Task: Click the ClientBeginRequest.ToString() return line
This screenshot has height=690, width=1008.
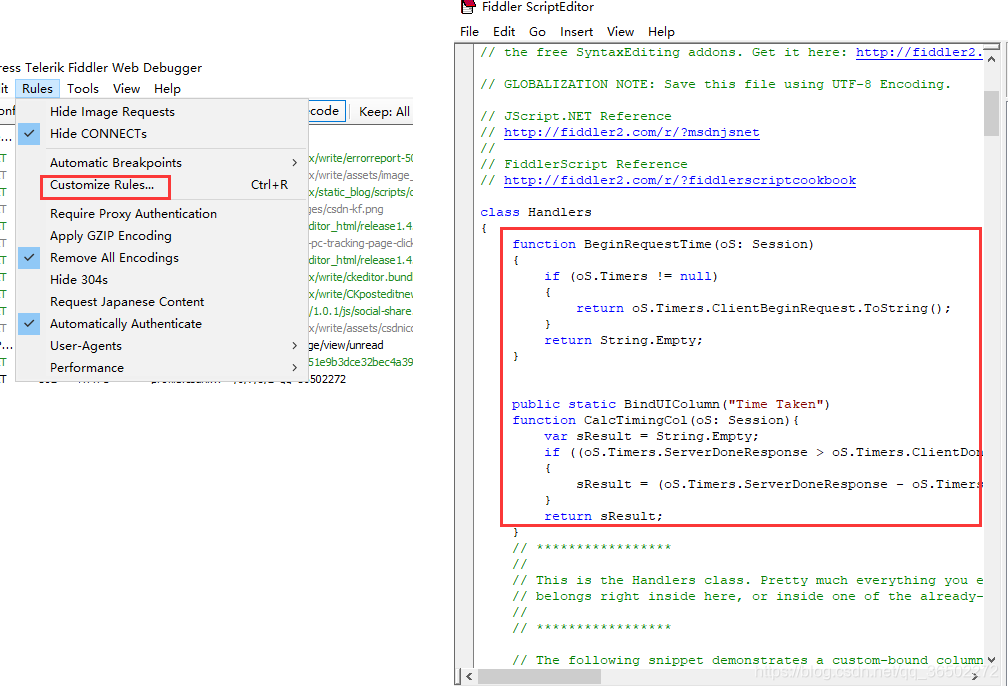Action: click(763, 309)
